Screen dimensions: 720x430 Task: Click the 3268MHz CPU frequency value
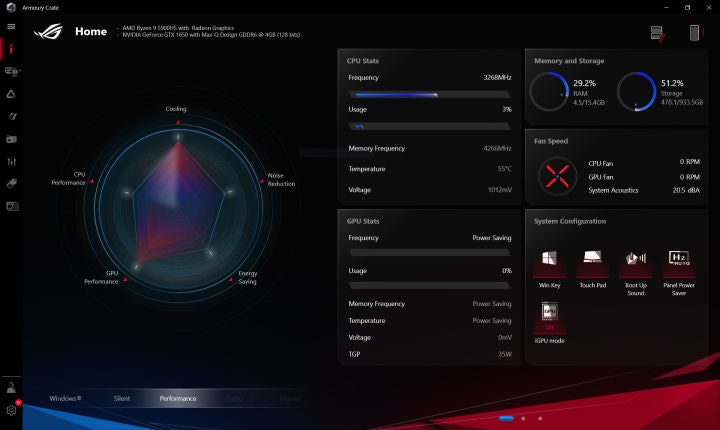point(497,77)
